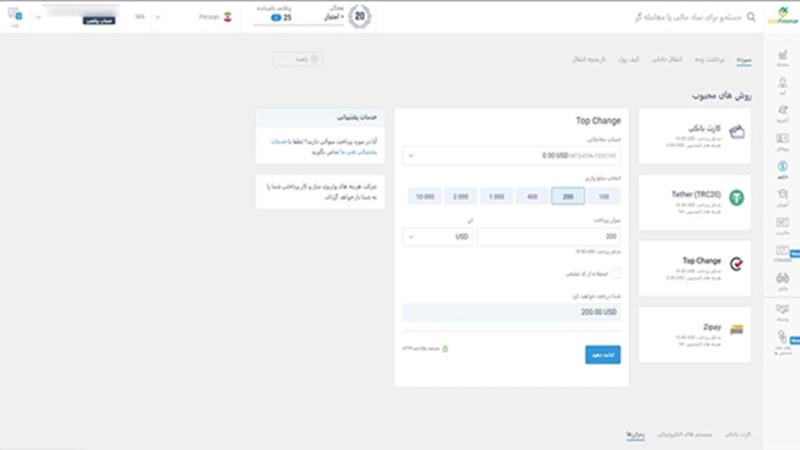Enable the promo code checkbox
Screen dimensions: 800x450
click(616, 273)
